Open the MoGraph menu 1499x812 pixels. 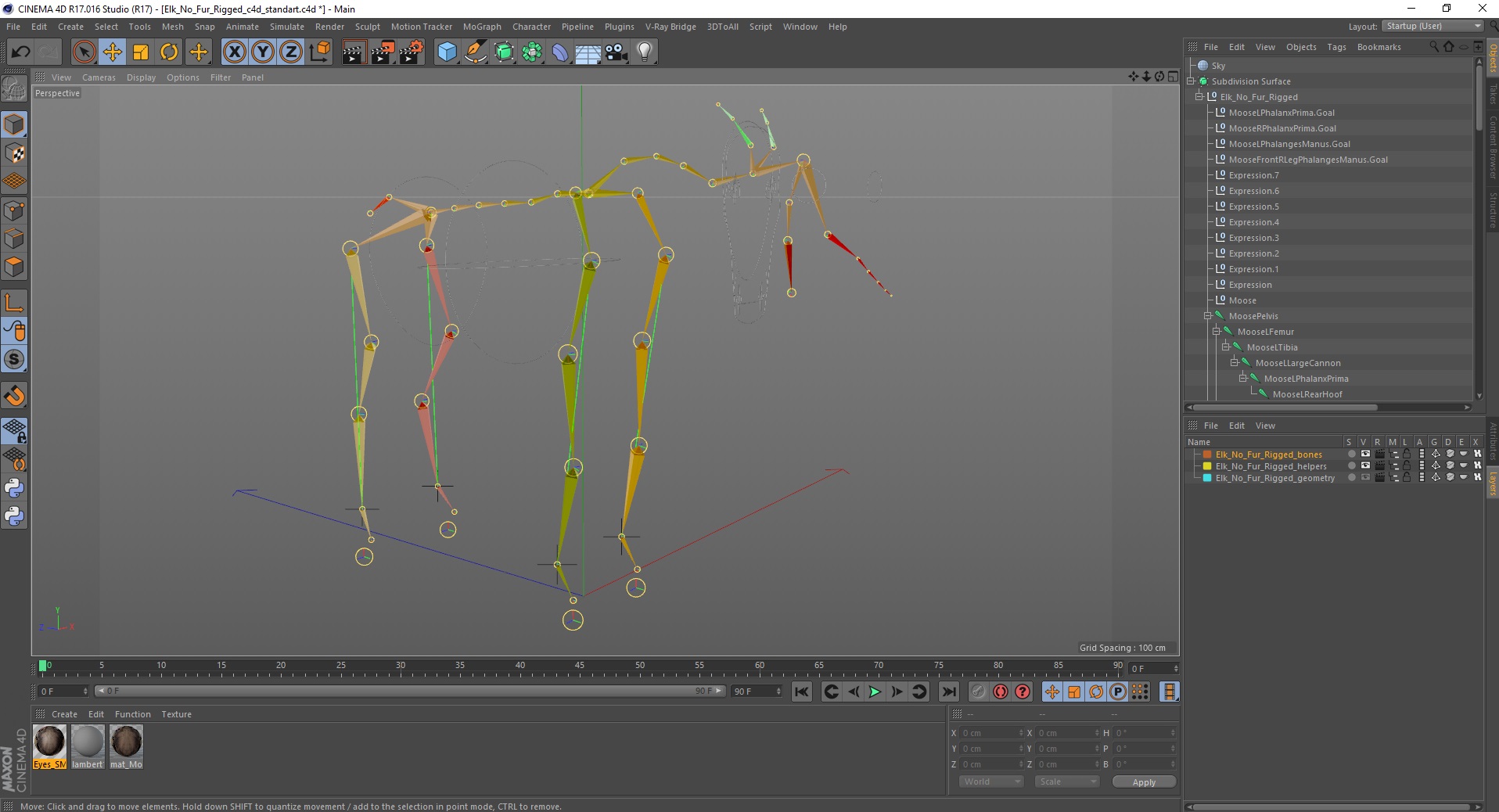[x=482, y=27]
